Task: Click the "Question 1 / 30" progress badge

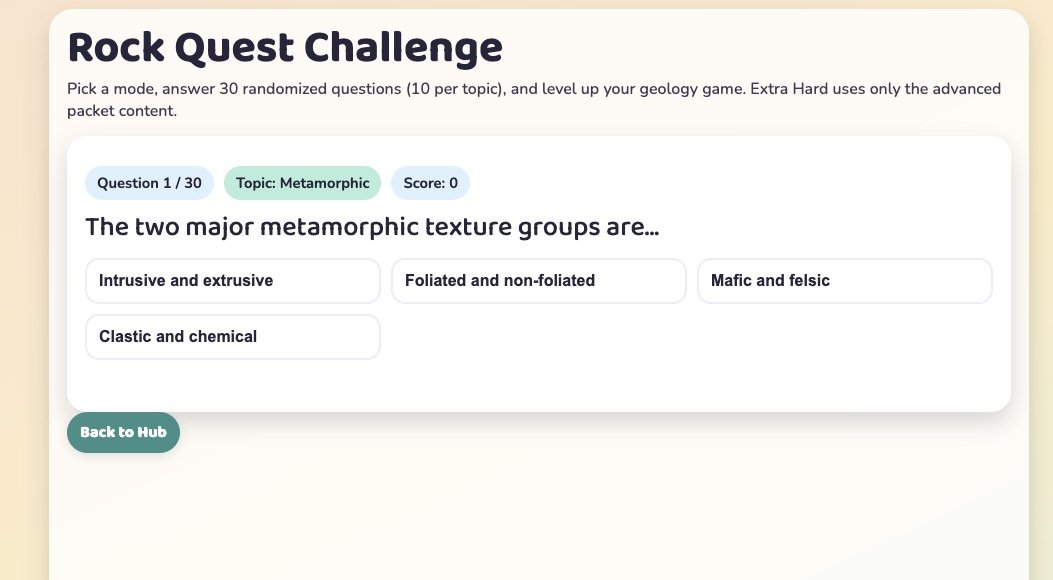Action: point(149,183)
